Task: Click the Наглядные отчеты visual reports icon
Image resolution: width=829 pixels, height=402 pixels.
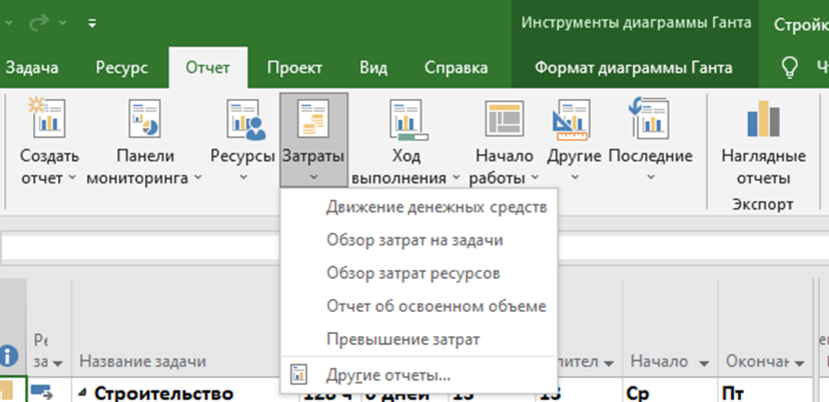Action: pyautogui.click(x=763, y=118)
